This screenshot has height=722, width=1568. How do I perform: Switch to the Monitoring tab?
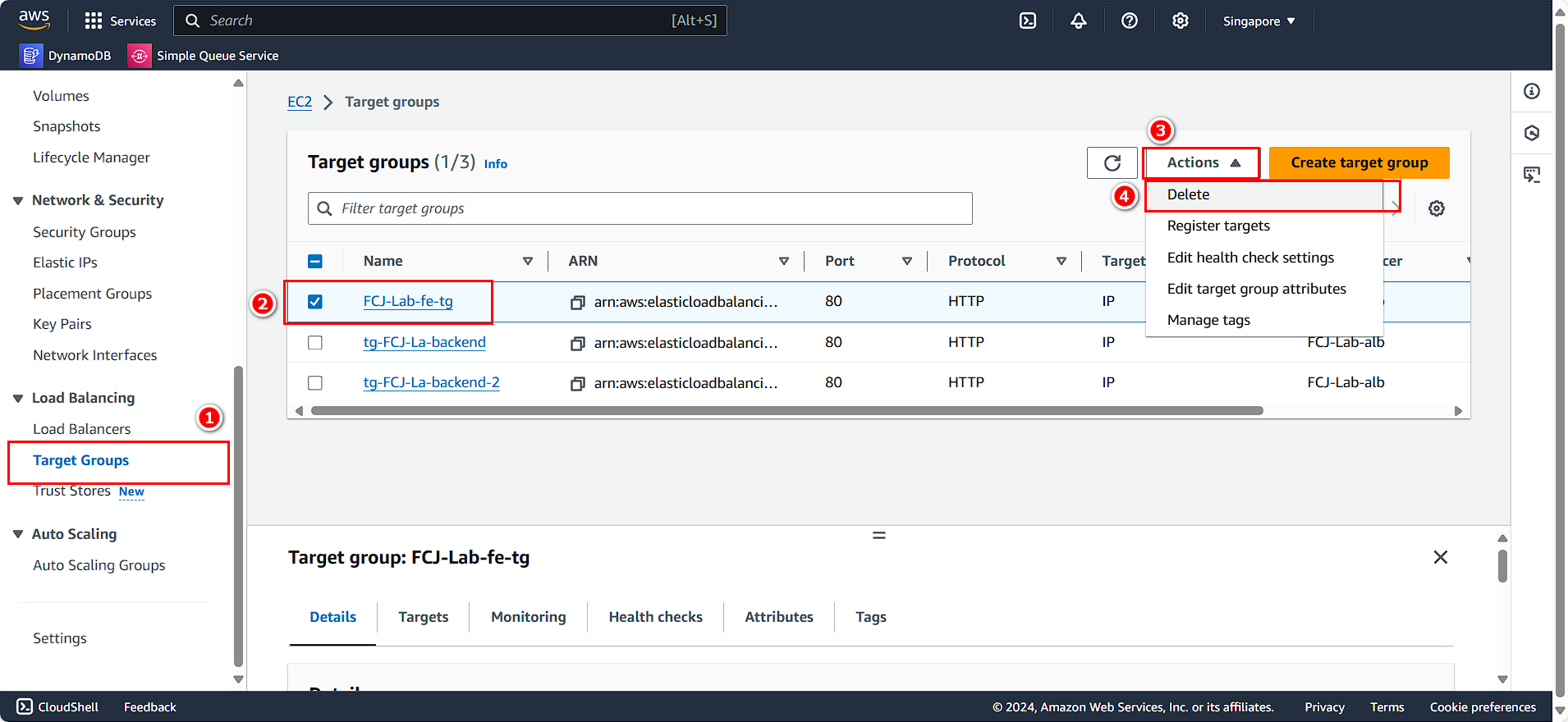coord(529,617)
